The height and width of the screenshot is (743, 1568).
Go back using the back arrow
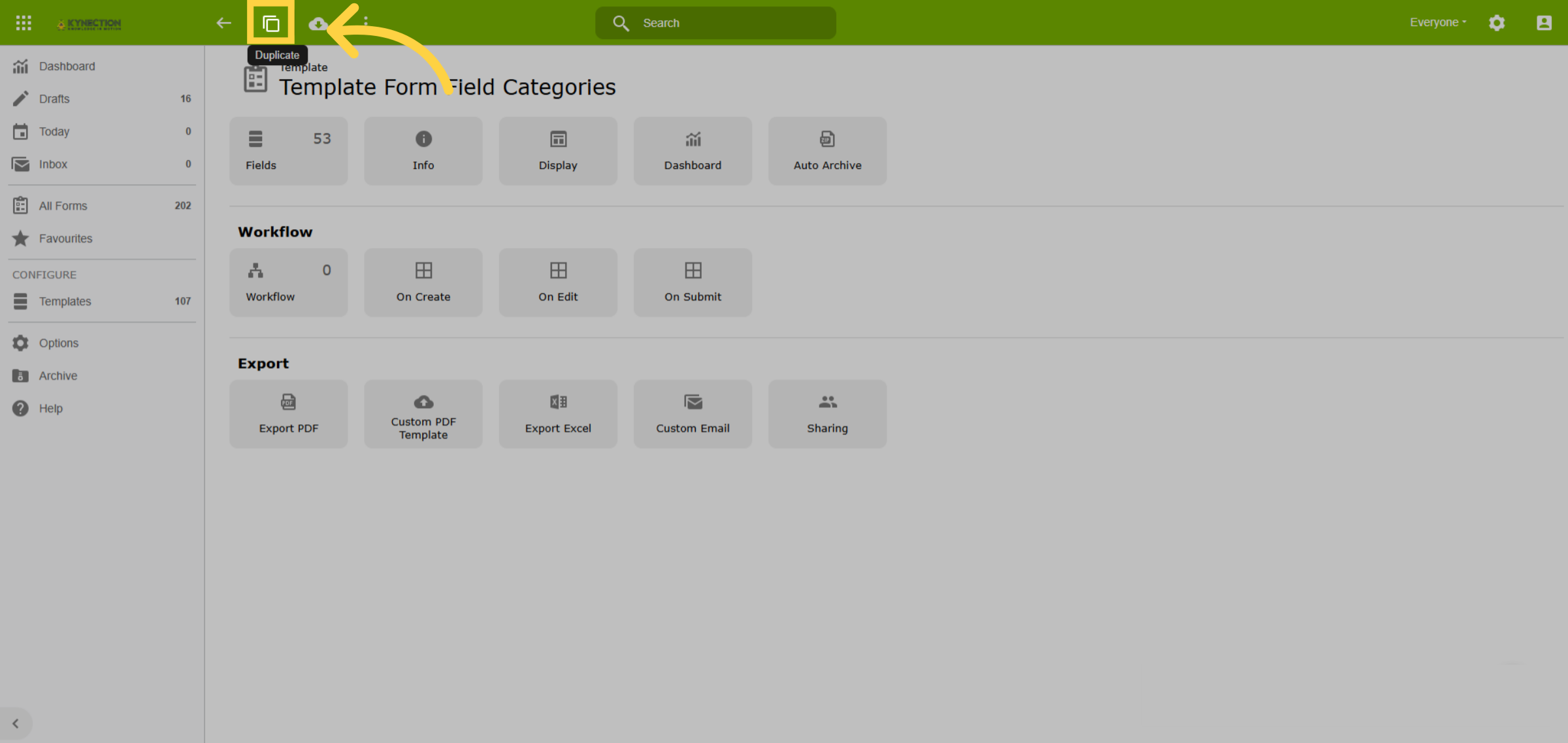[224, 23]
